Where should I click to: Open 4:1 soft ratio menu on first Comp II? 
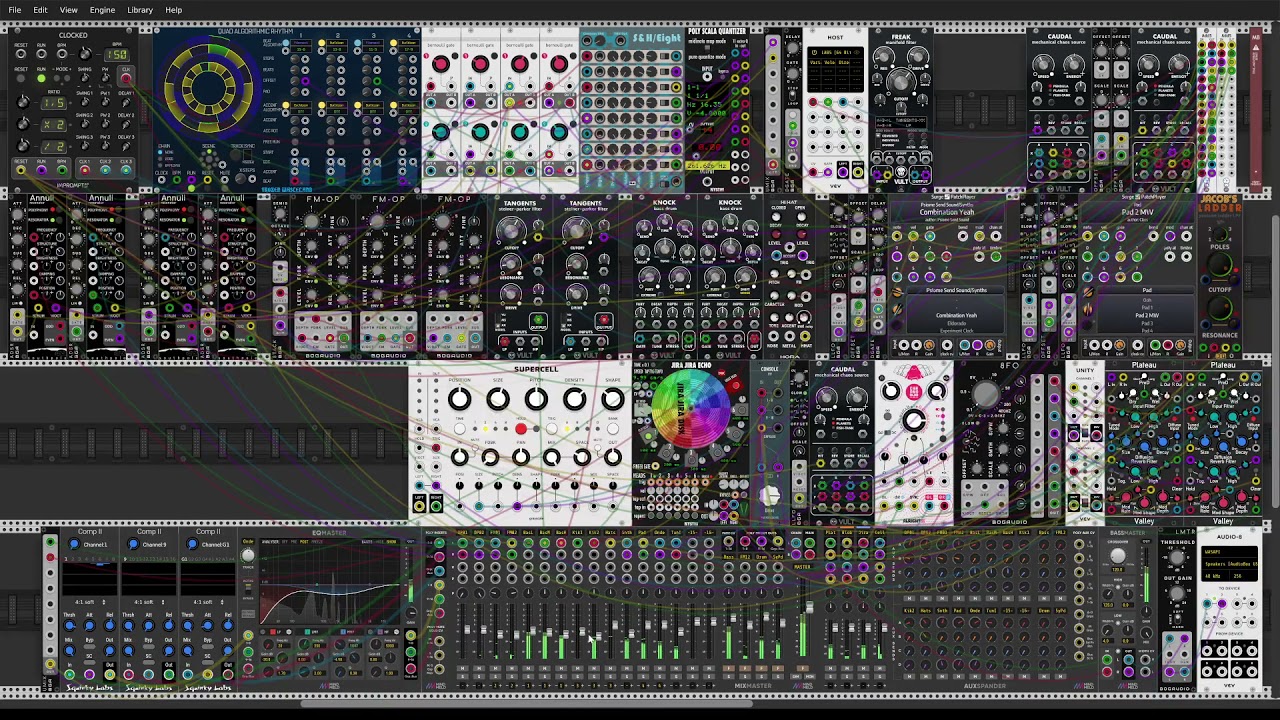tap(90, 602)
